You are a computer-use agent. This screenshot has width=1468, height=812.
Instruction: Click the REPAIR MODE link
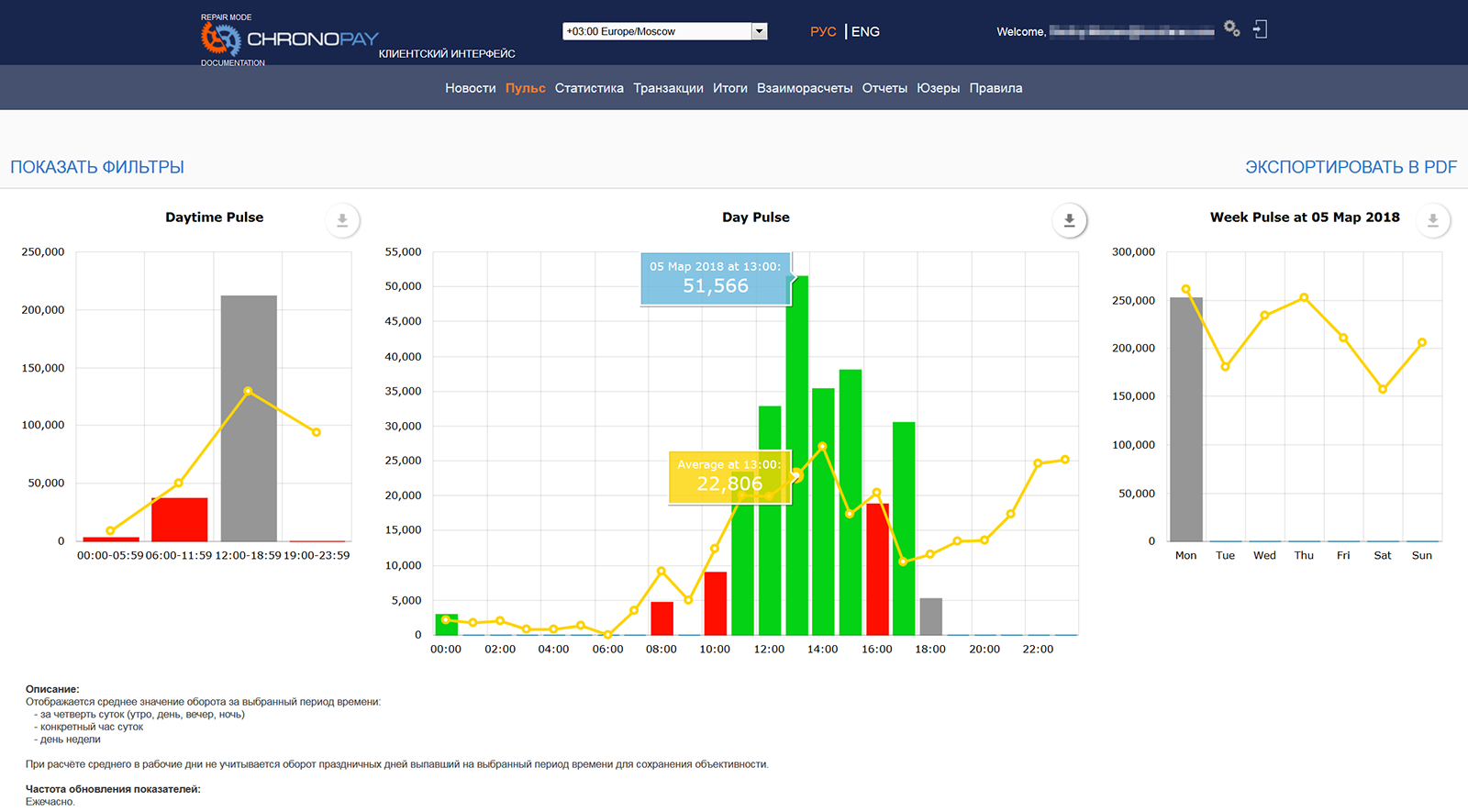227,17
